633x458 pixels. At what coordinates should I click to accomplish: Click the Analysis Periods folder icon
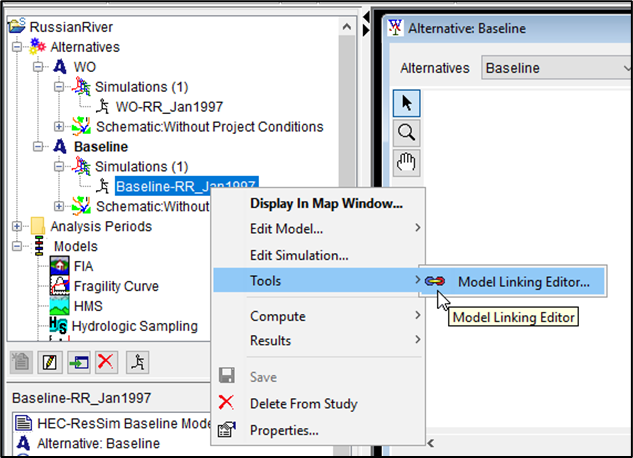(38, 226)
